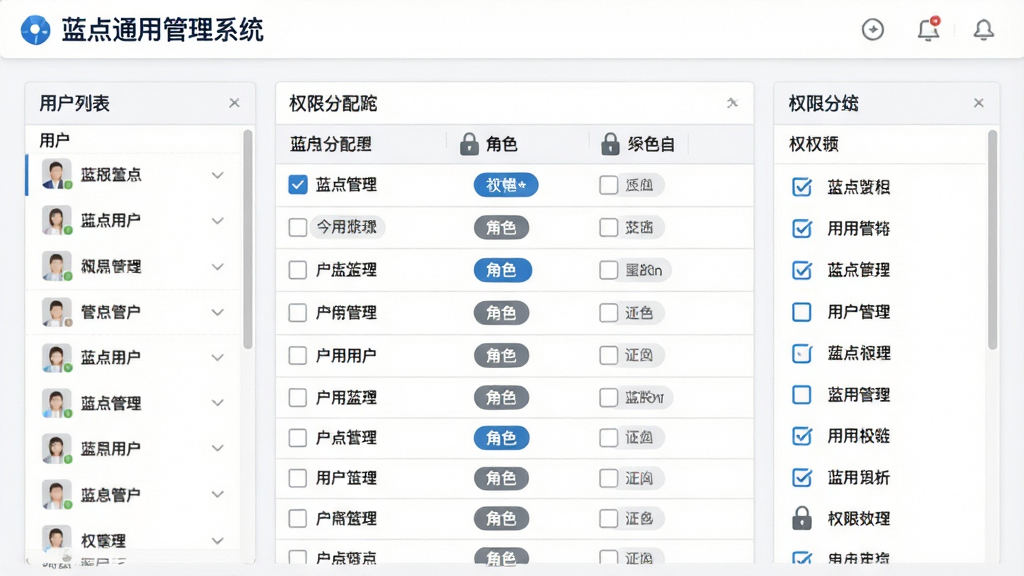Click blue role pill in 蓝点管理 row
The height and width of the screenshot is (576, 1024).
point(506,185)
